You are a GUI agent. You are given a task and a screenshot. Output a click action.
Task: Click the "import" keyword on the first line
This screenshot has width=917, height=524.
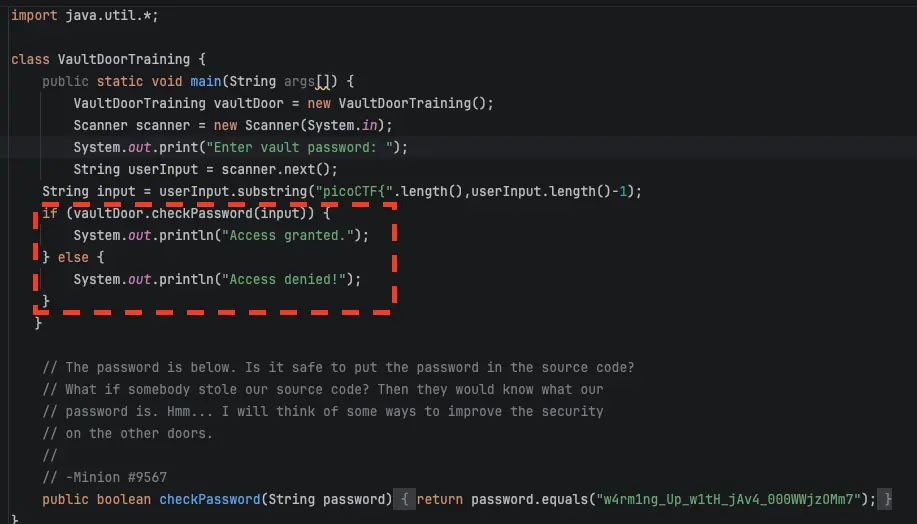[x=34, y=16]
